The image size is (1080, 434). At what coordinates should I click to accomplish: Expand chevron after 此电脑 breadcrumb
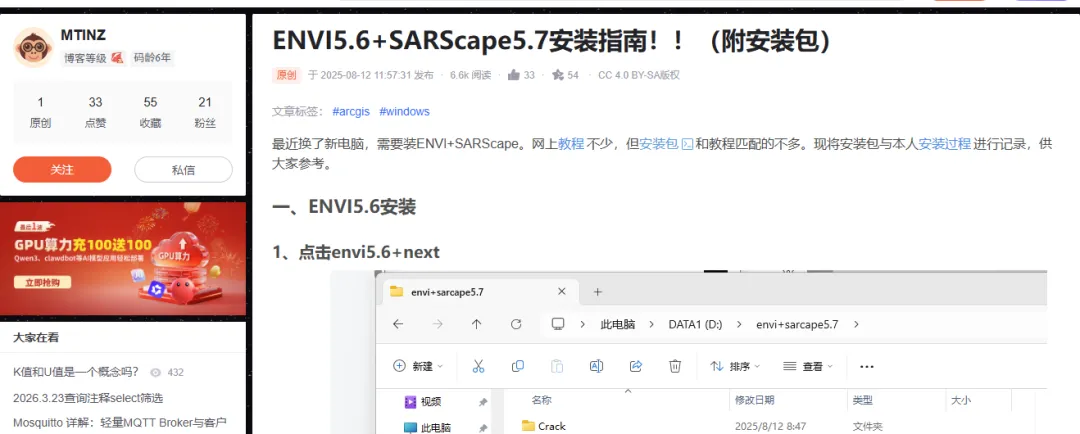(652, 324)
